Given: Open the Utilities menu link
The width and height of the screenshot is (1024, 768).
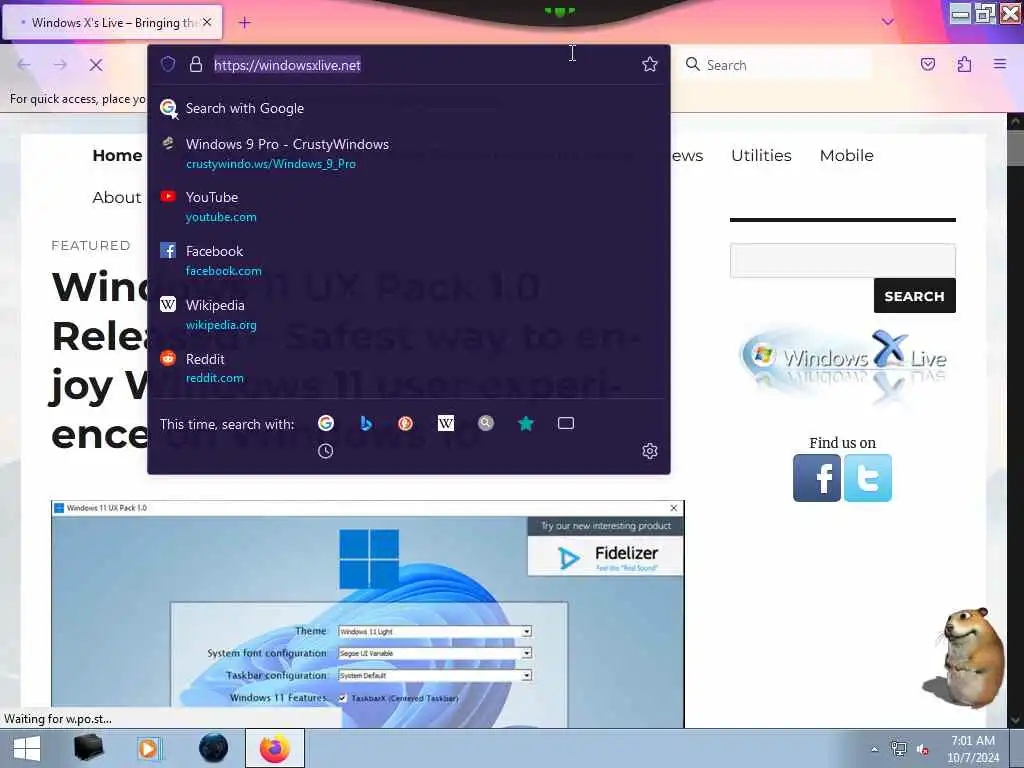Looking at the screenshot, I should pos(761,155).
